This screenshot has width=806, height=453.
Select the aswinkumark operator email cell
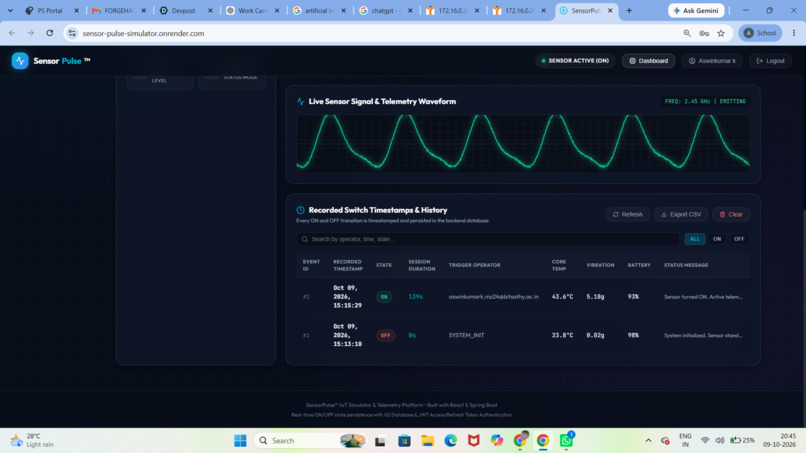coord(493,297)
